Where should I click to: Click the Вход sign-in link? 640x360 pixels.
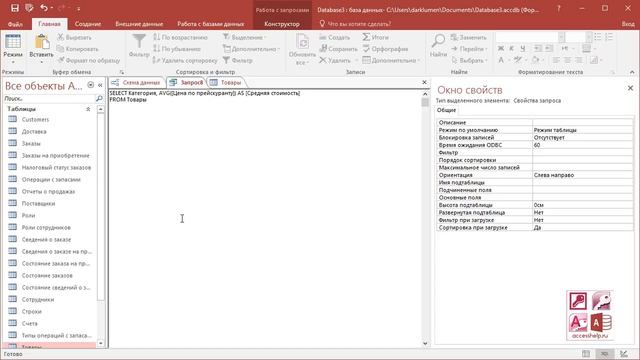point(628,24)
